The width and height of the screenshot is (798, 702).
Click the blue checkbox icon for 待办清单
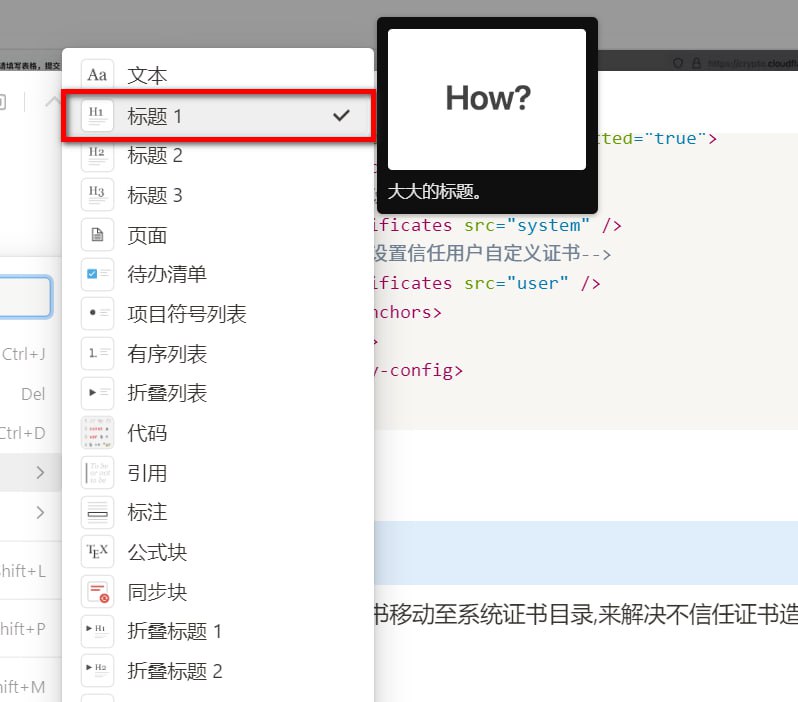[97, 274]
